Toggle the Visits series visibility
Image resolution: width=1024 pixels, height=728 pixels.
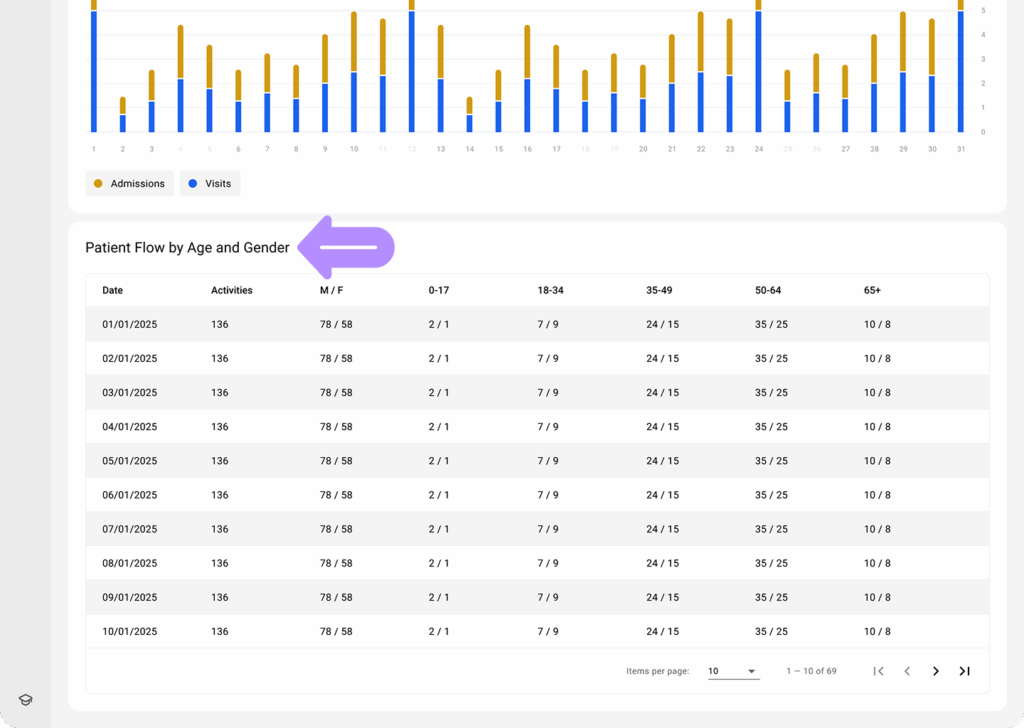[x=210, y=183]
